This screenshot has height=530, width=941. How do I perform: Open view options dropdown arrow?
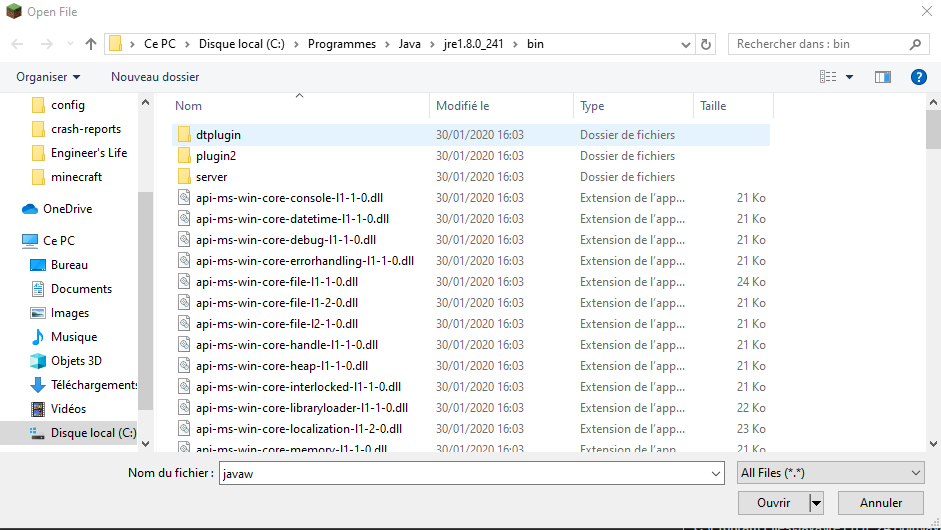coord(849,77)
